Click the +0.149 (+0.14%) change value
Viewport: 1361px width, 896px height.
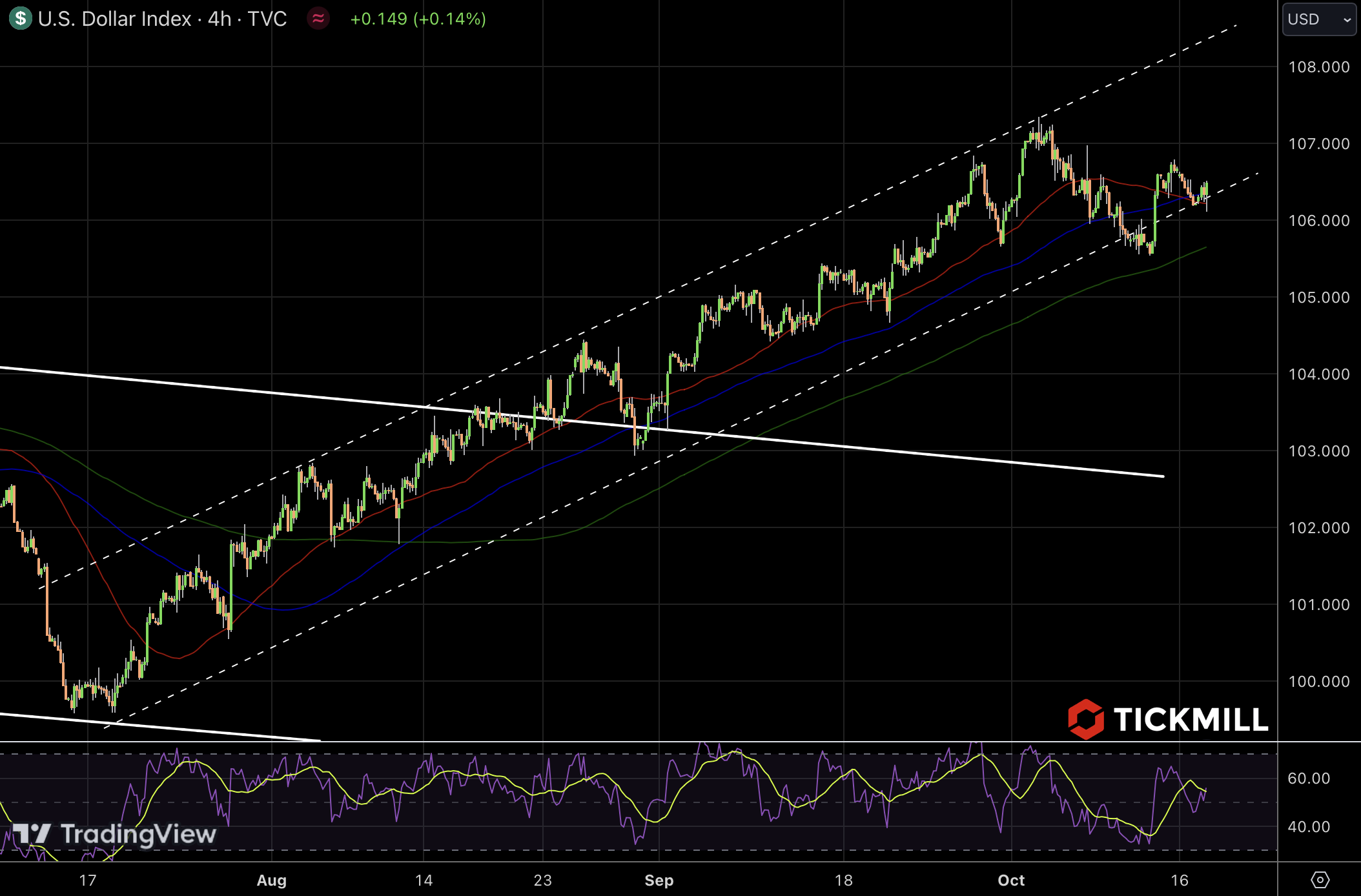point(418,19)
